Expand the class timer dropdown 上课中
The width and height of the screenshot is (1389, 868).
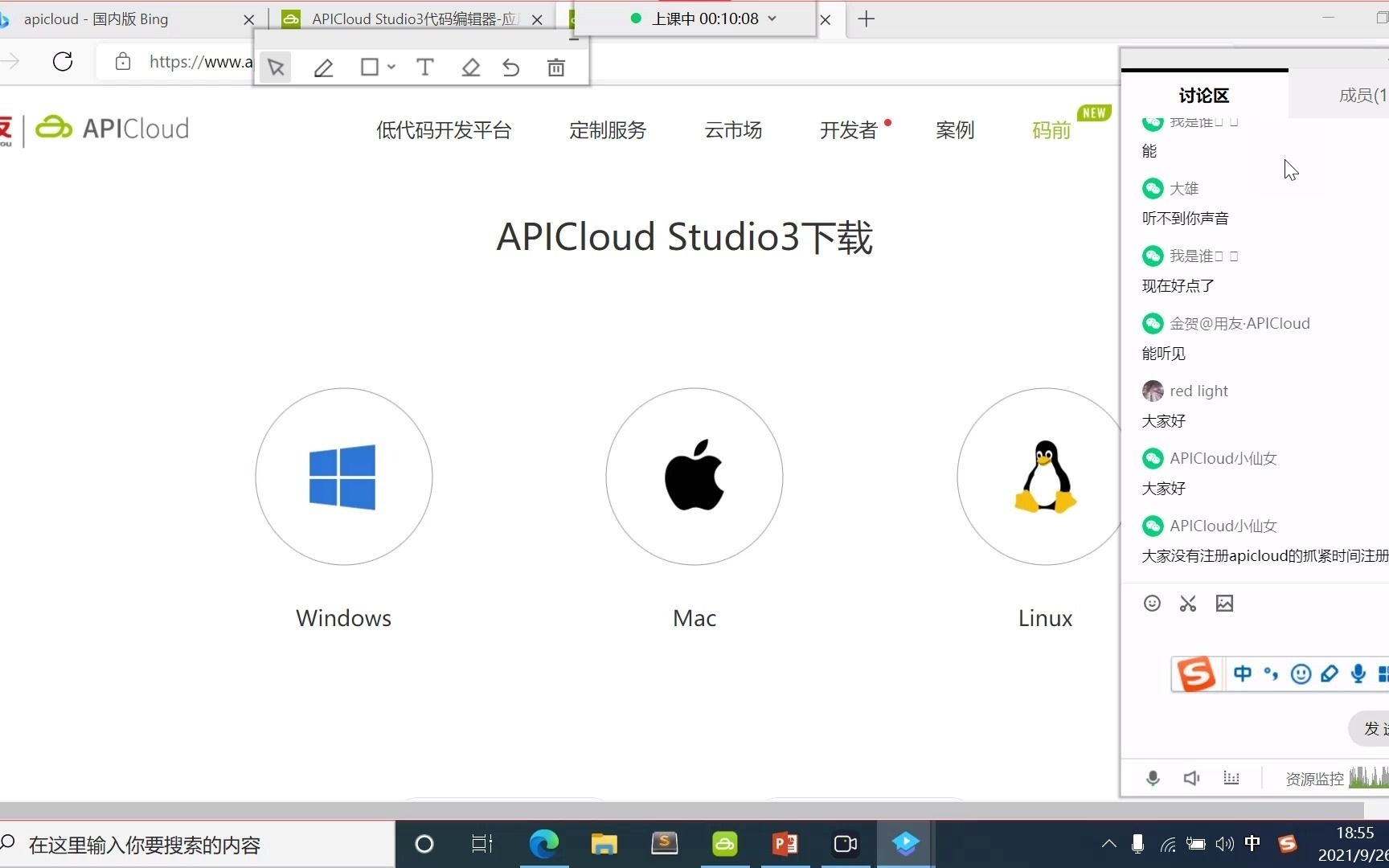(772, 18)
